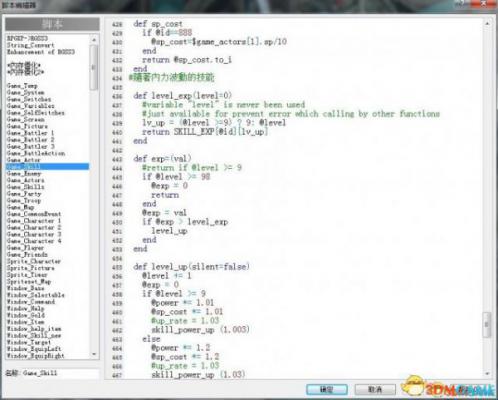The height and width of the screenshot is (400, 498).
Task: Confirm with the 确定 button
Action: click(327, 389)
